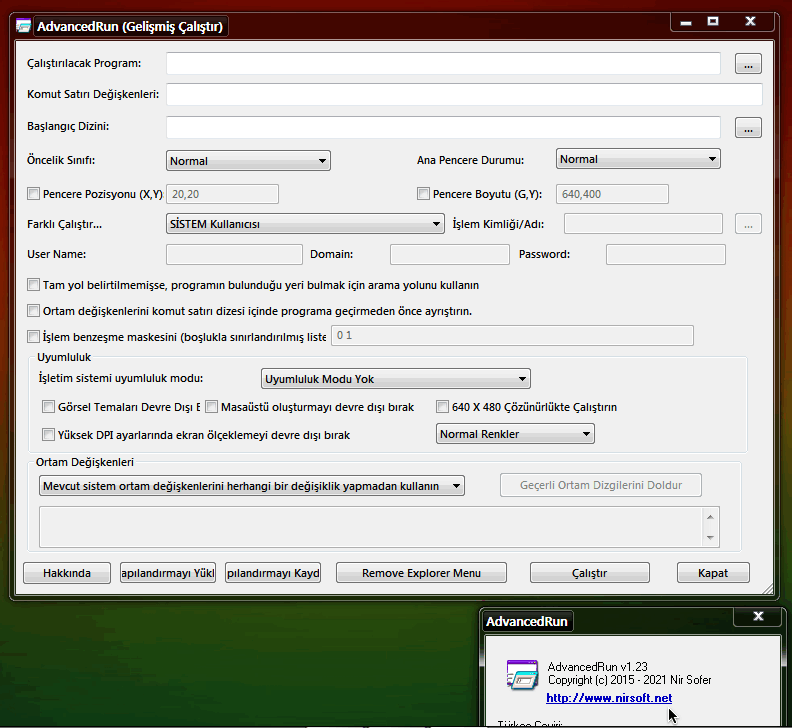Click the User Name field

click(x=234, y=255)
